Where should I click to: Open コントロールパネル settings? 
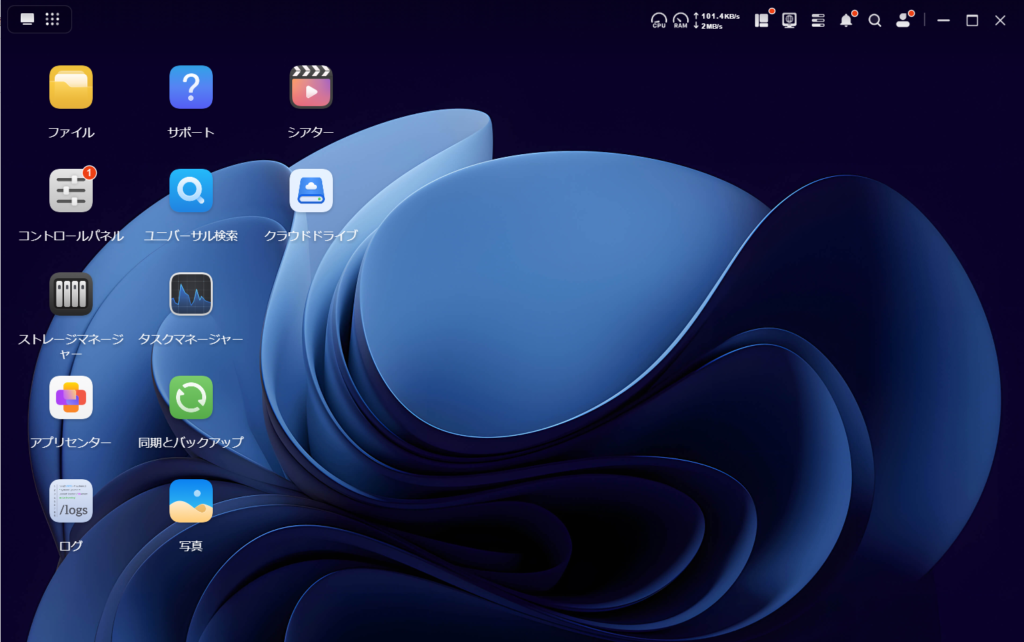pos(71,191)
